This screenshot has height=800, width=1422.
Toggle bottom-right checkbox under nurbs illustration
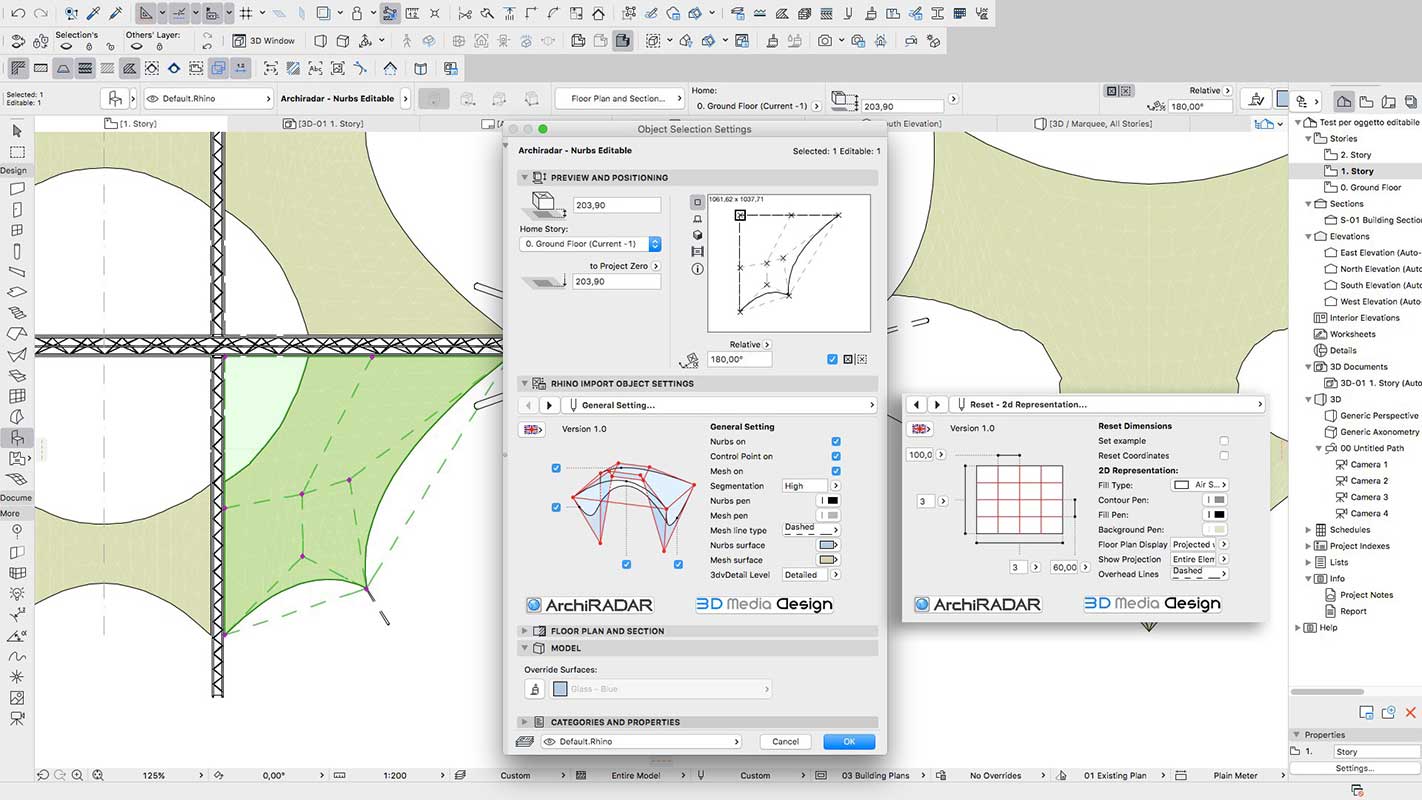click(x=678, y=565)
